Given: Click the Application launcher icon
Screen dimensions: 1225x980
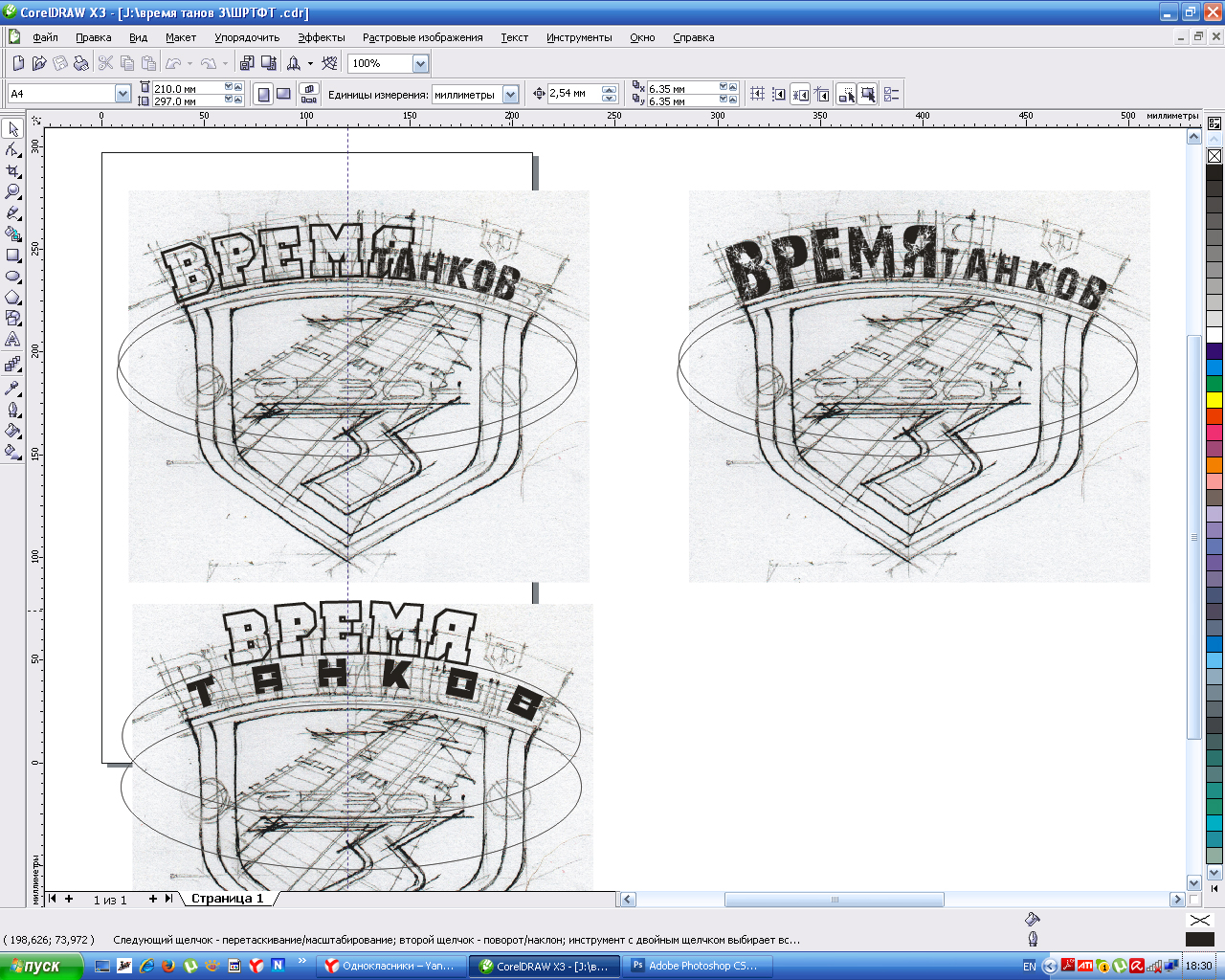Looking at the screenshot, I should [x=294, y=63].
